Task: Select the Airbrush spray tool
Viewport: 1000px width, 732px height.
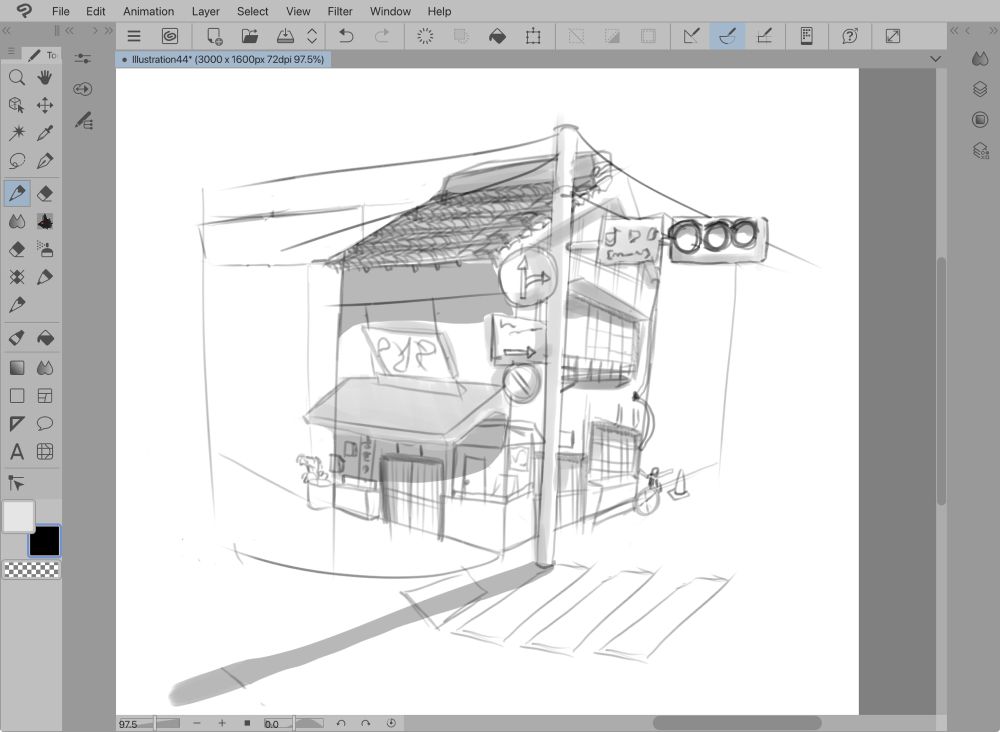Action: [x=45, y=249]
